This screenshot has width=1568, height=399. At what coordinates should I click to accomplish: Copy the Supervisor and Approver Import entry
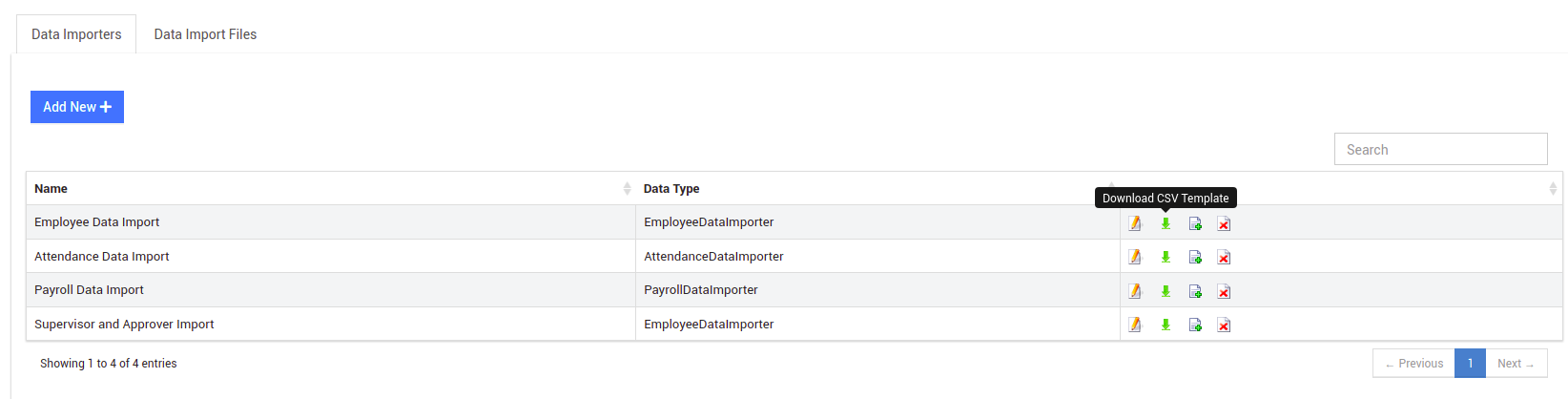click(1195, 325)
